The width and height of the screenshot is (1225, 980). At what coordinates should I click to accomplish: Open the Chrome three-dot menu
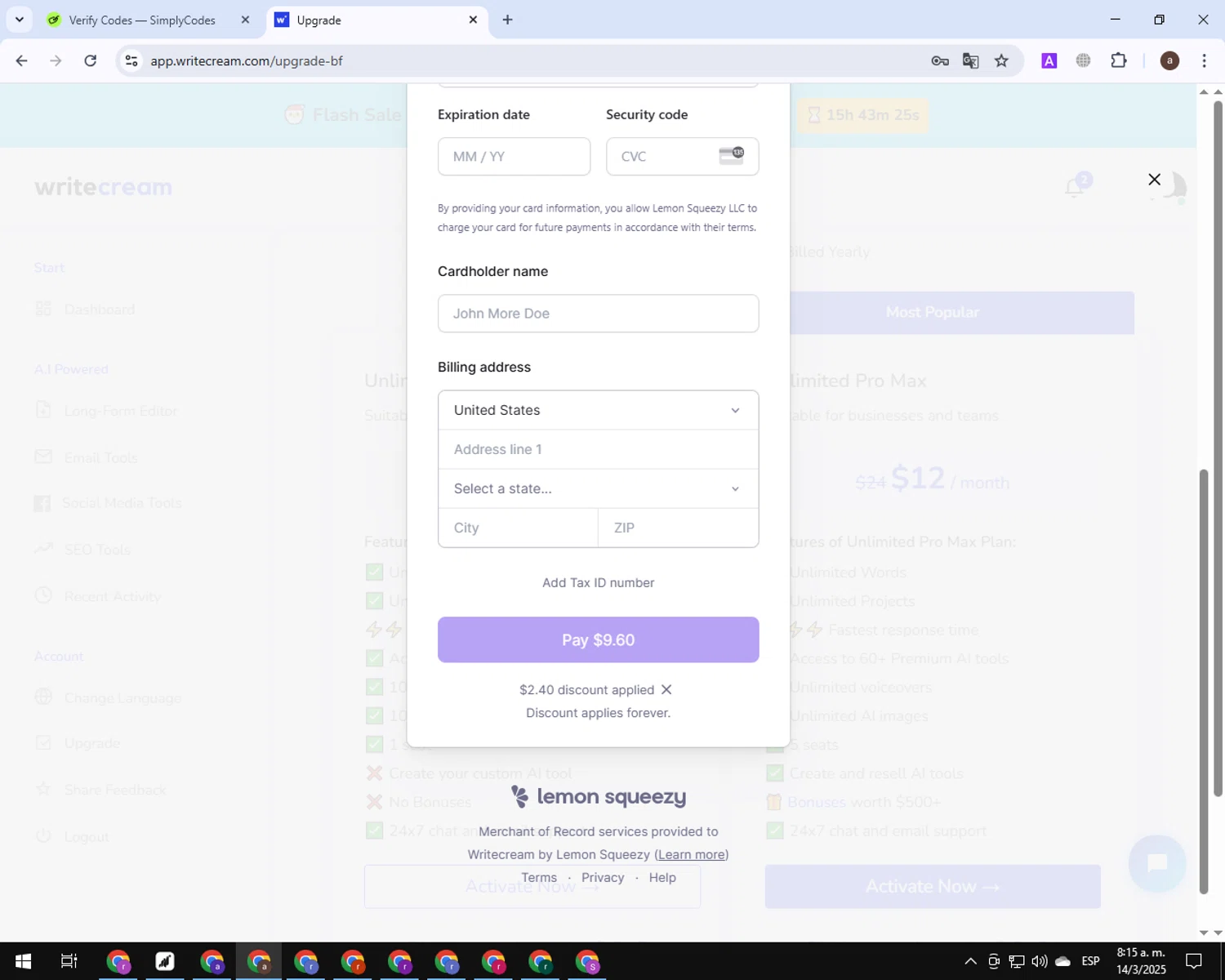[1205, 60]
